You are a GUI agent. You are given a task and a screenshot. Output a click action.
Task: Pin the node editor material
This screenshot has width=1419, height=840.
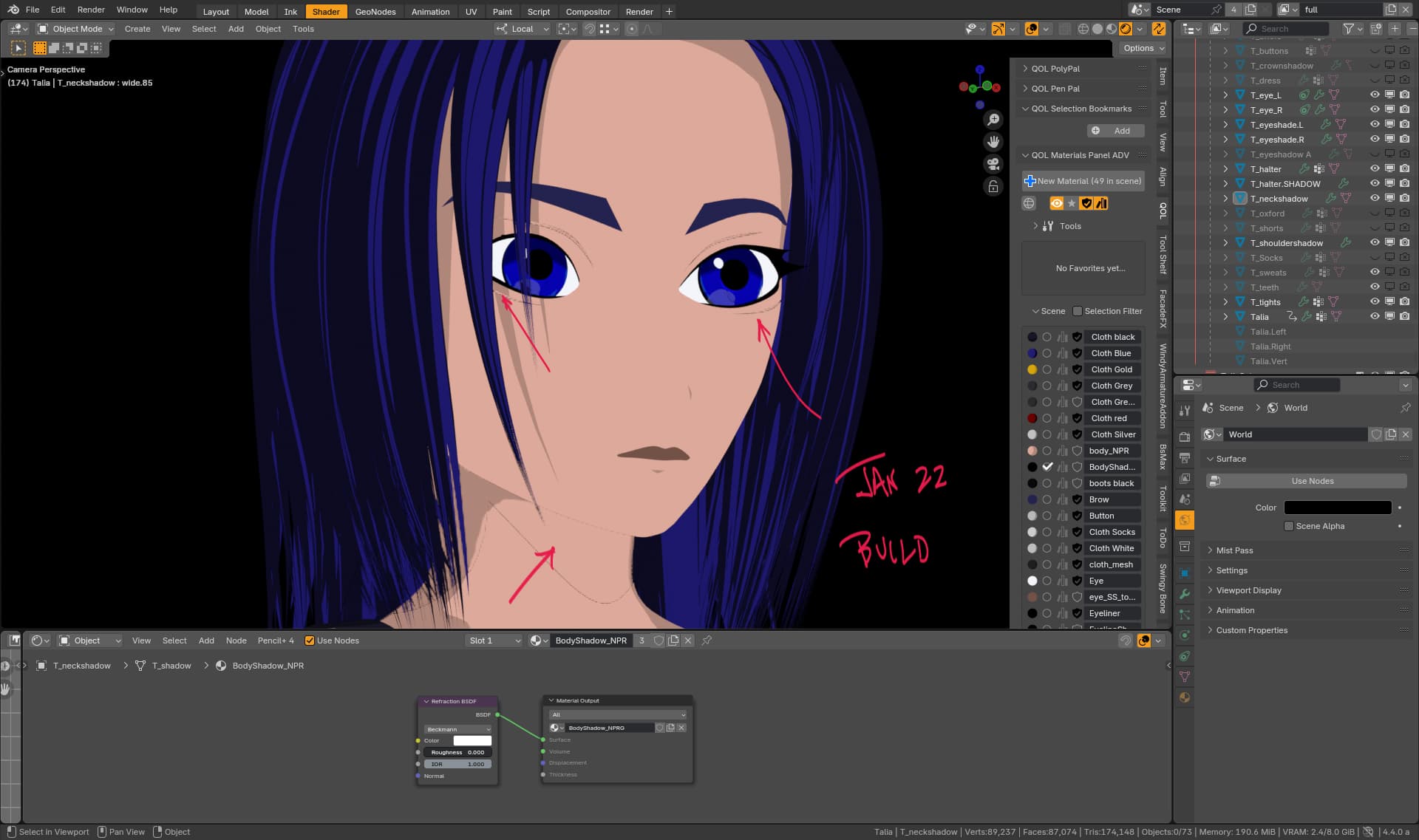(x=707, y=641)
